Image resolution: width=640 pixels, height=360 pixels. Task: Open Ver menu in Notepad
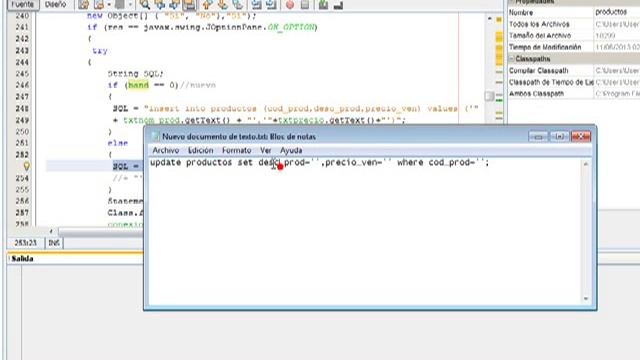click(x=266, y=151)
